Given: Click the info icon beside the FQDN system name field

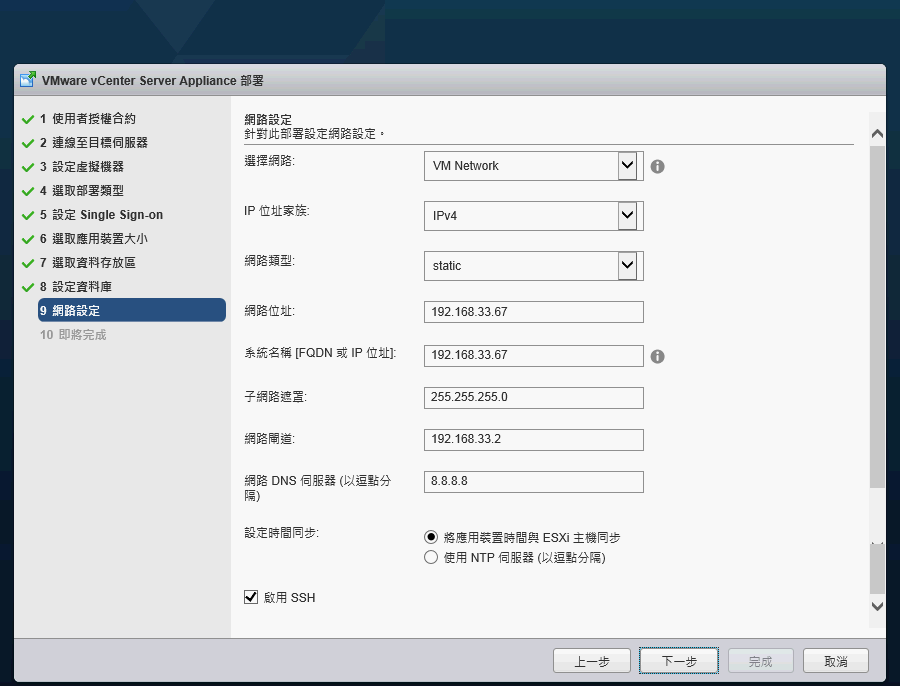Looking at the screenshot, I should tap(657, 356).
